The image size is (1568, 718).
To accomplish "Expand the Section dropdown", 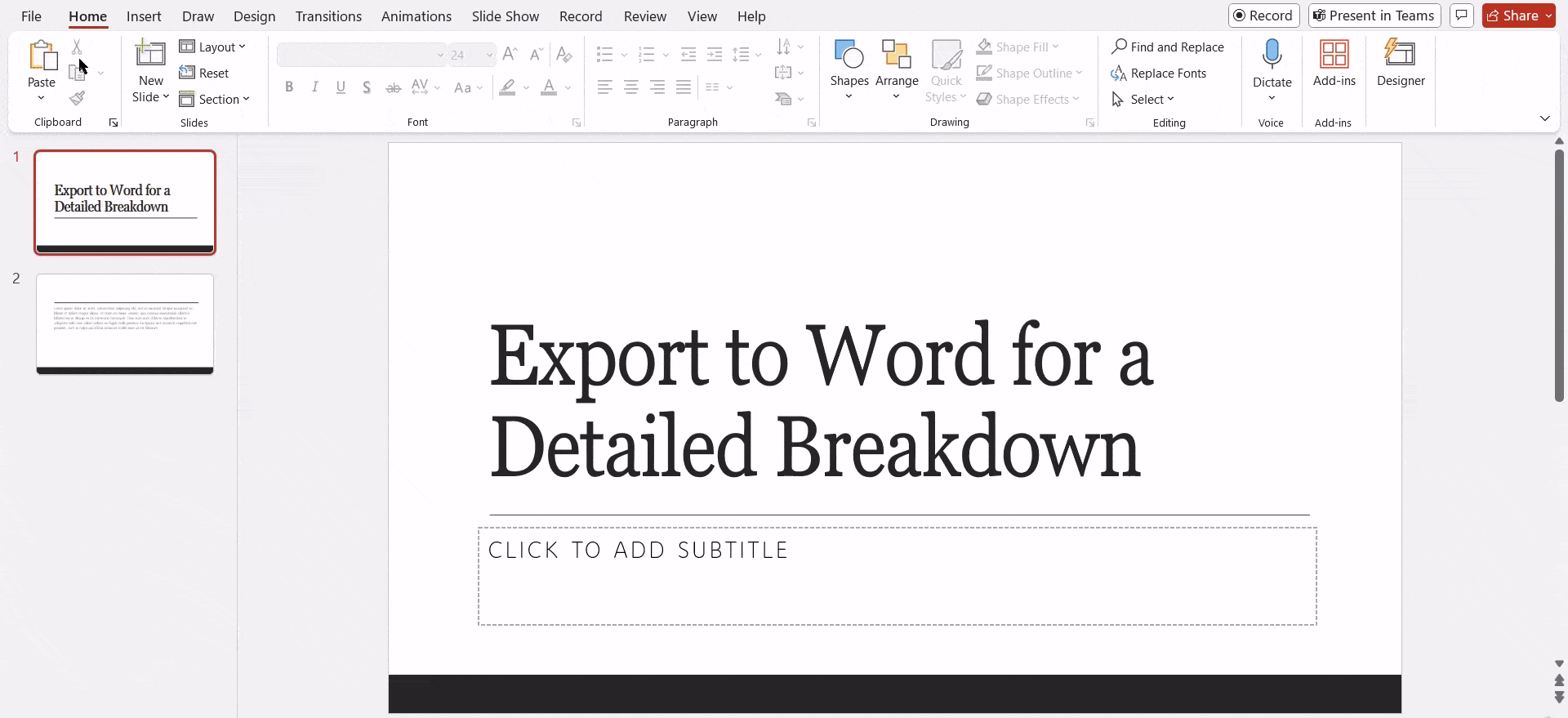I will pos(215,100).
